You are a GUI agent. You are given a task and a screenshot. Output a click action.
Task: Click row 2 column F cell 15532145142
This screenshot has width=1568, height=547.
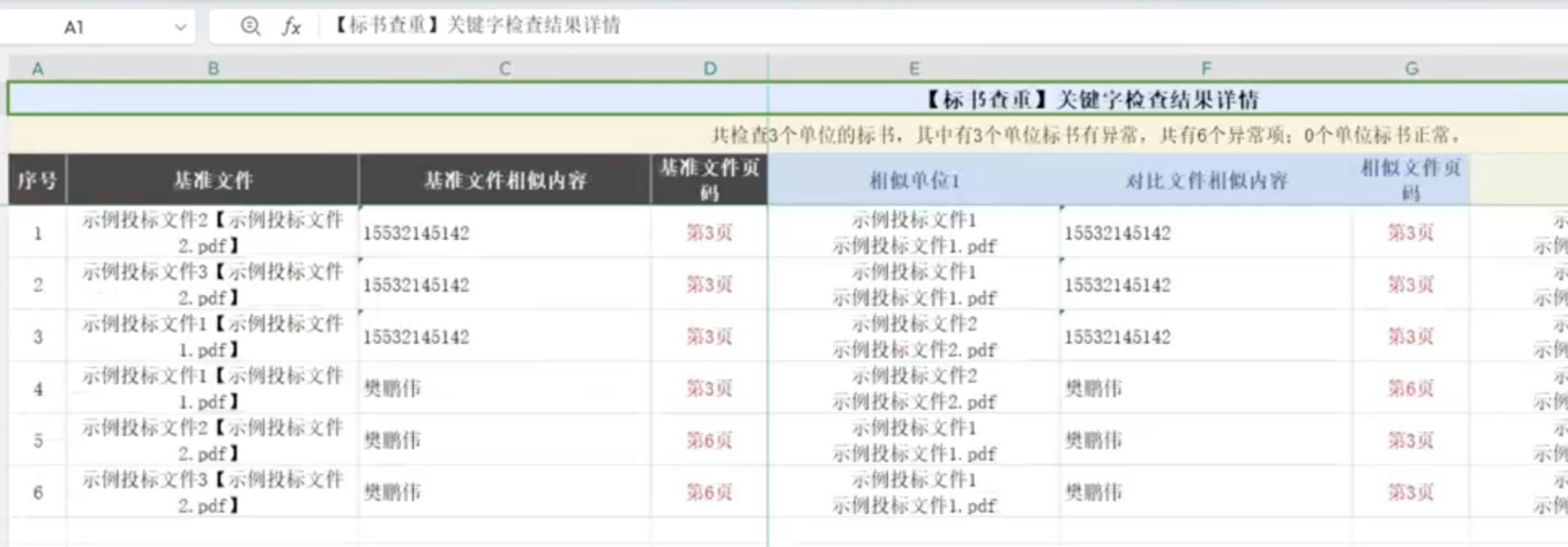[x=1206, y=284]
